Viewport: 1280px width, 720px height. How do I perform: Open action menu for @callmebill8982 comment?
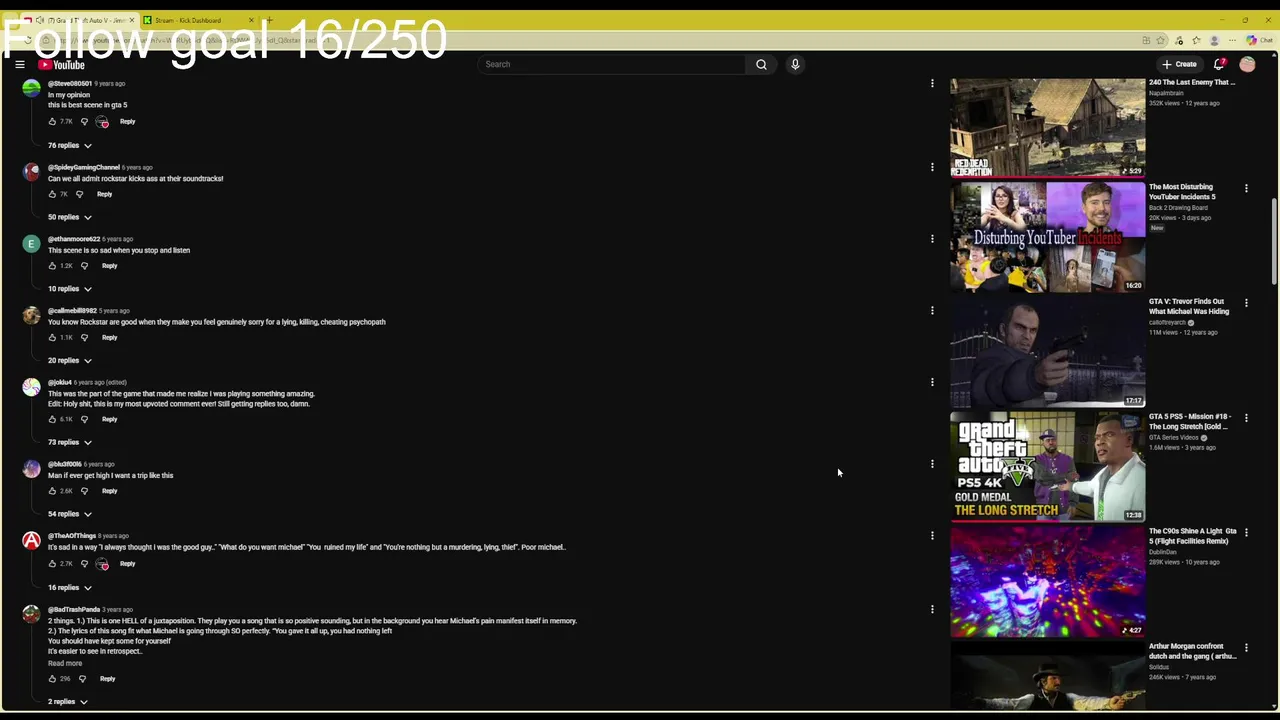932,311
